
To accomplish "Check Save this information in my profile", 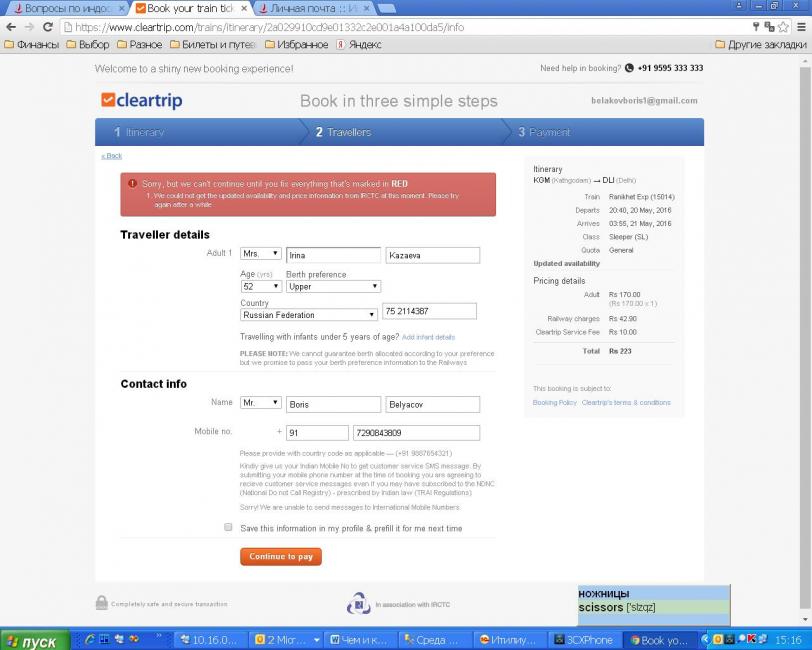I will [x=228, y=527].
